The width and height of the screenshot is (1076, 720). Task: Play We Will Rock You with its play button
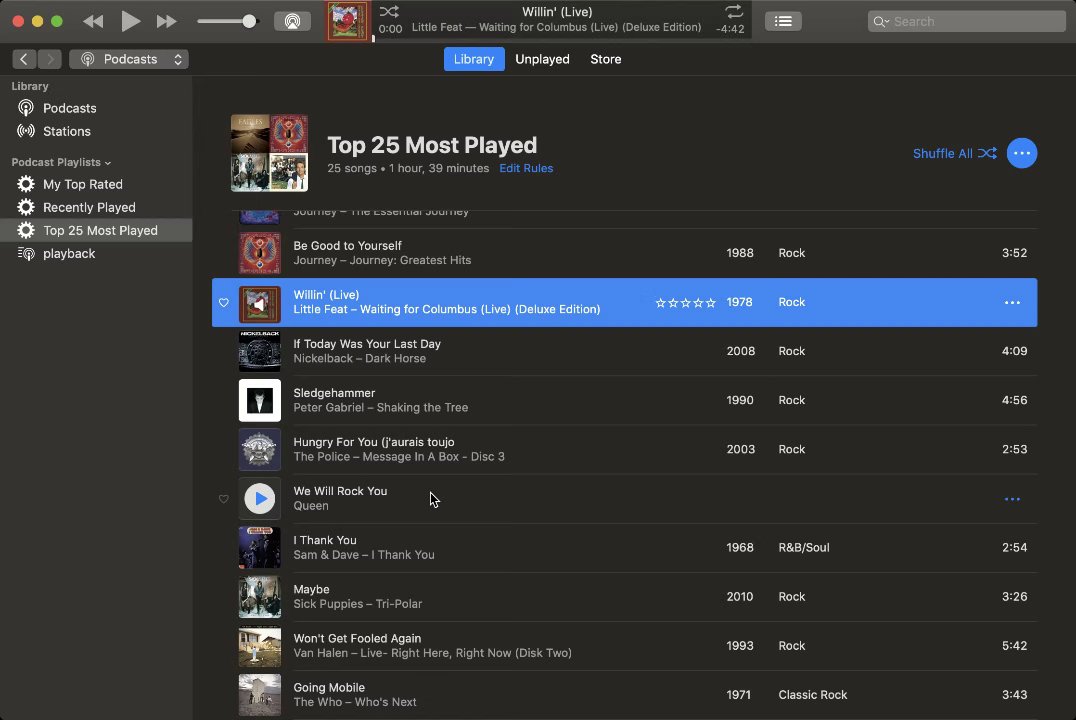click(x=259, y=499)
